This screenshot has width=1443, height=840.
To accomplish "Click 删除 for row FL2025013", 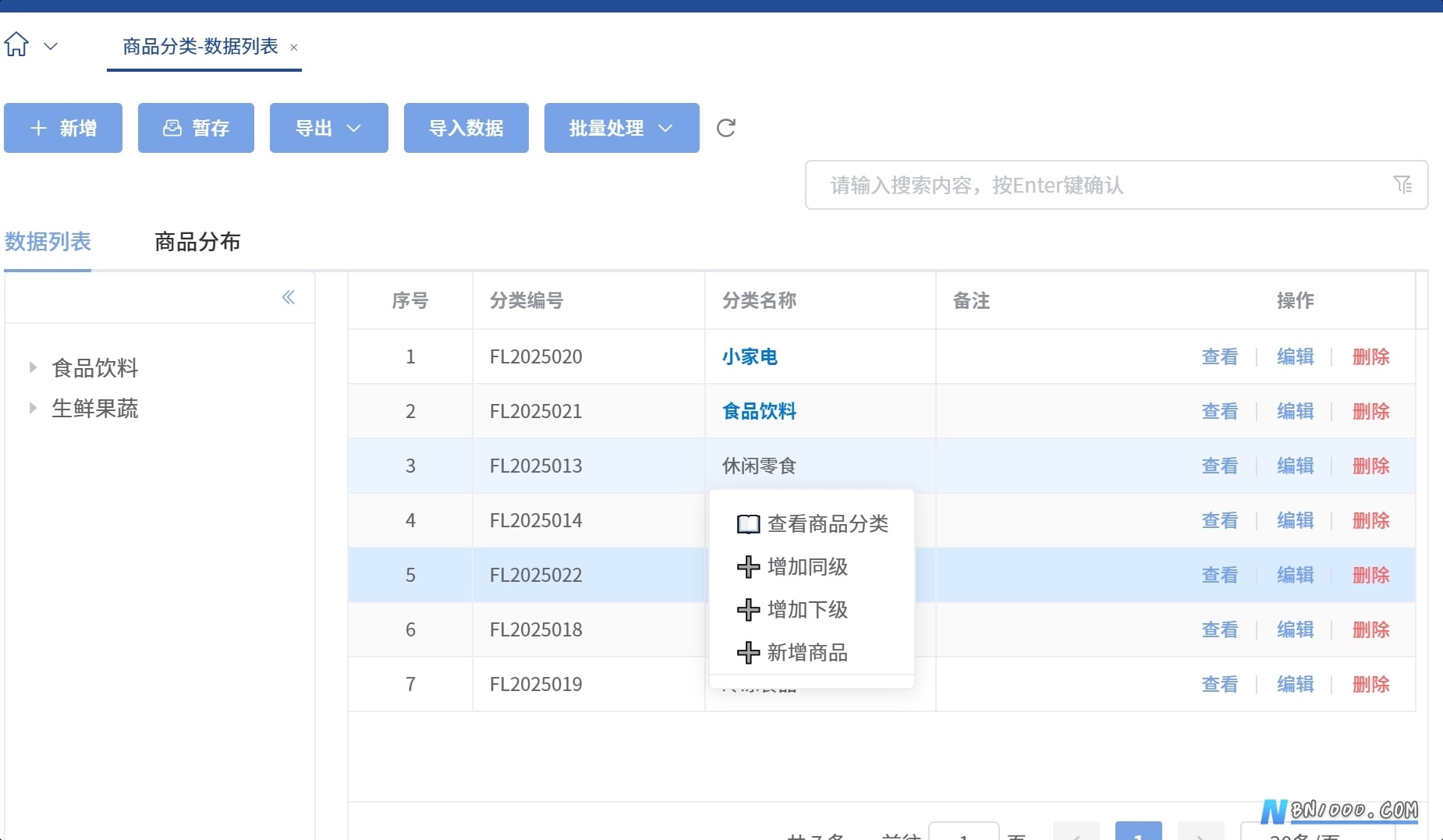I will [x=1371, y=466].
